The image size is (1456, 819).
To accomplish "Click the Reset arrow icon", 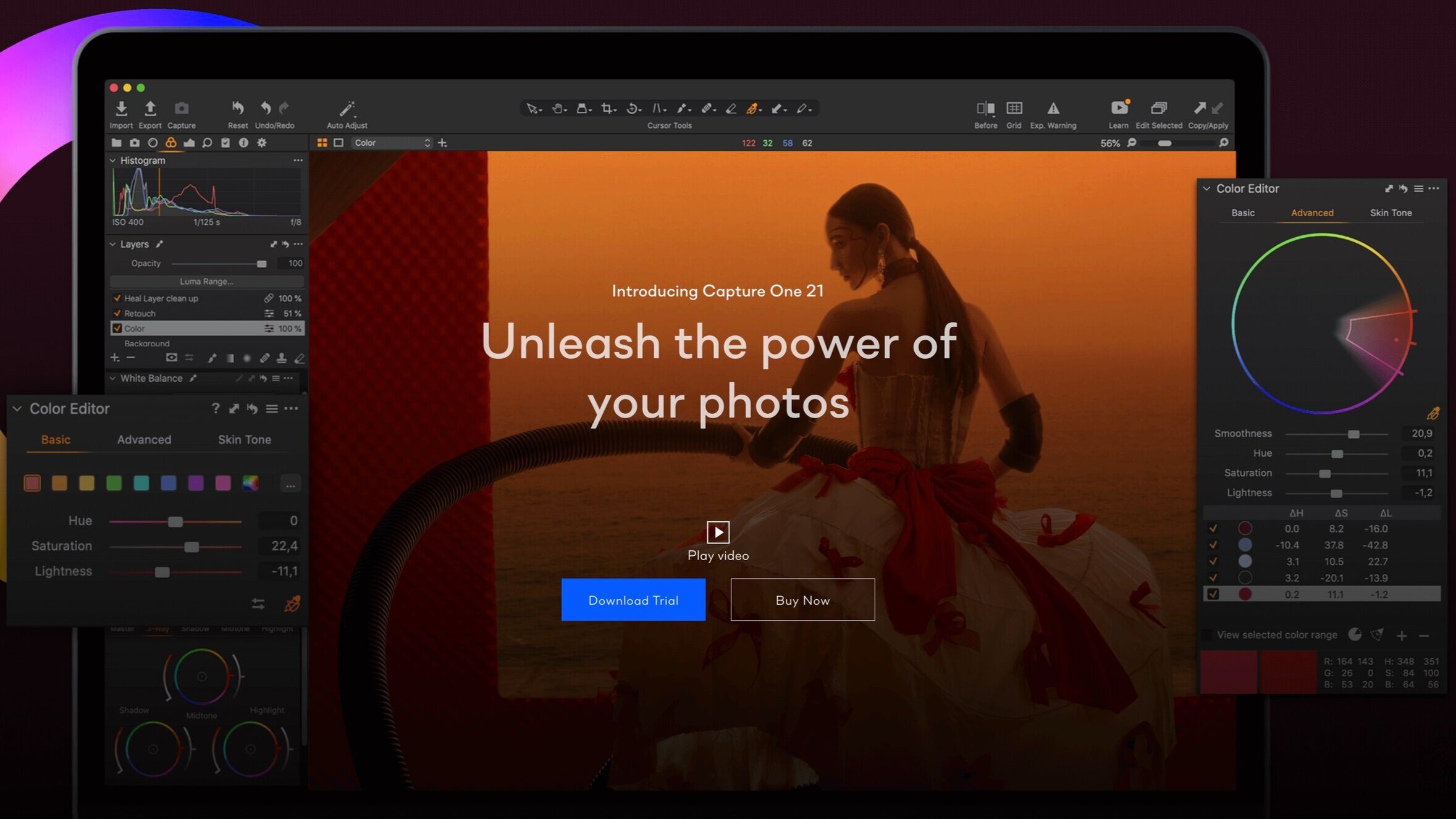I will [238, 108].
